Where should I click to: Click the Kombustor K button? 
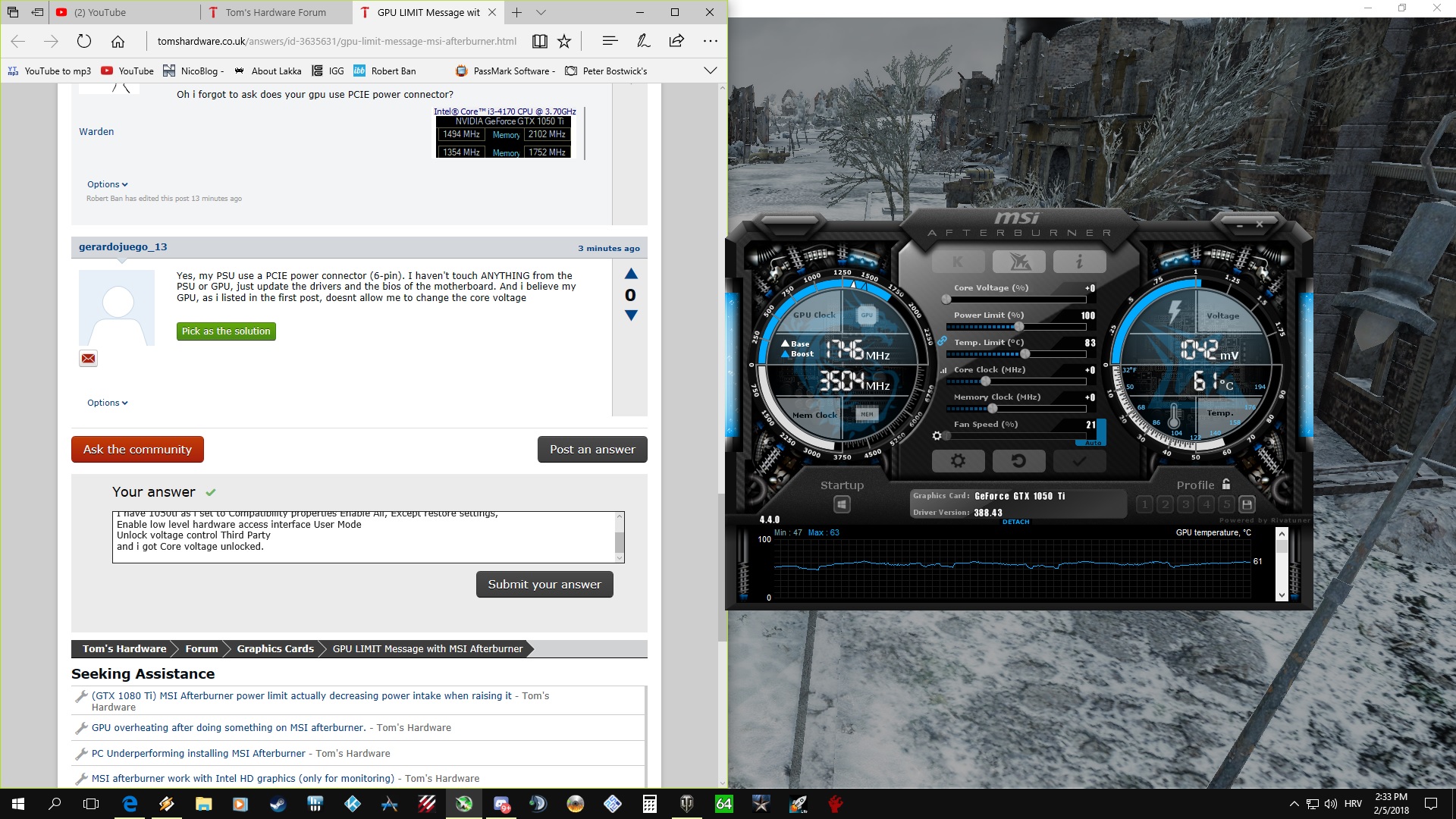pos(958,262)
